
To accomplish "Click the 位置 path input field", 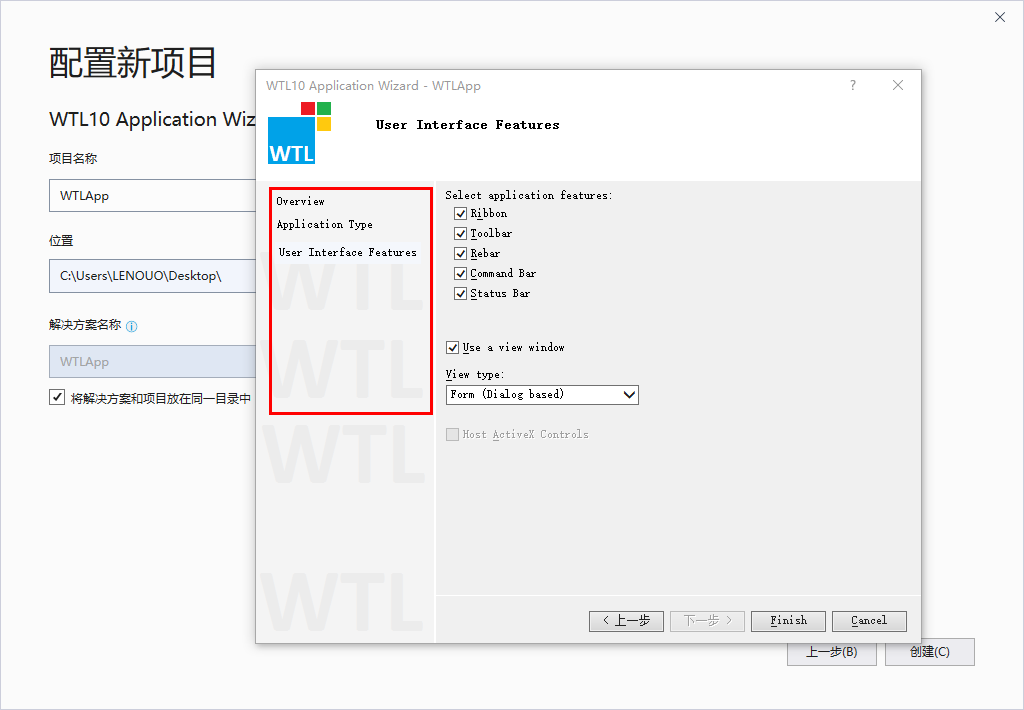I will click(x=152, y=276).
